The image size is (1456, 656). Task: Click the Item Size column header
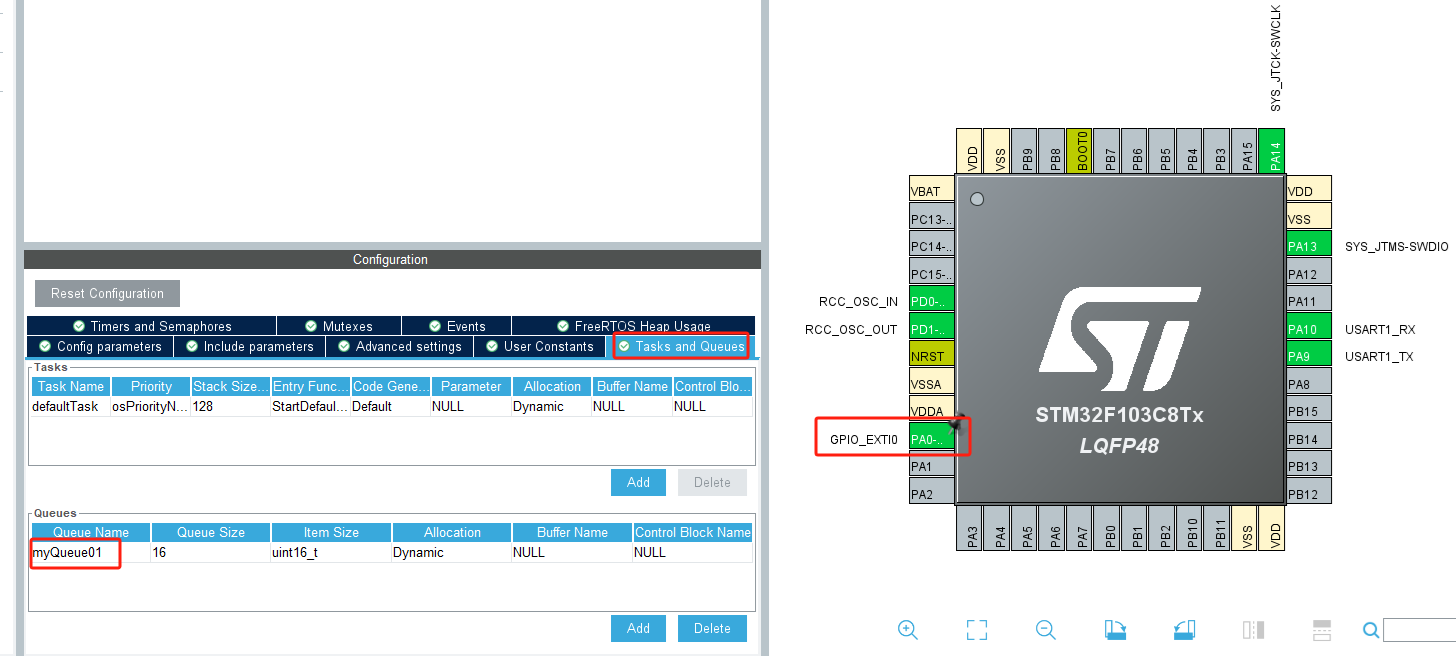[x=331, y=532]
